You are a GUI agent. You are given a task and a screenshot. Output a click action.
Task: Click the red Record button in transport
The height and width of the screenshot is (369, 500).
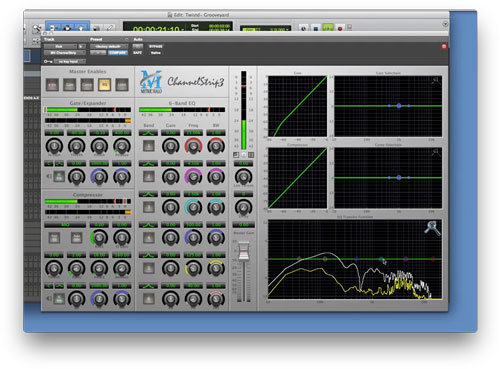(x=340, y=29)
